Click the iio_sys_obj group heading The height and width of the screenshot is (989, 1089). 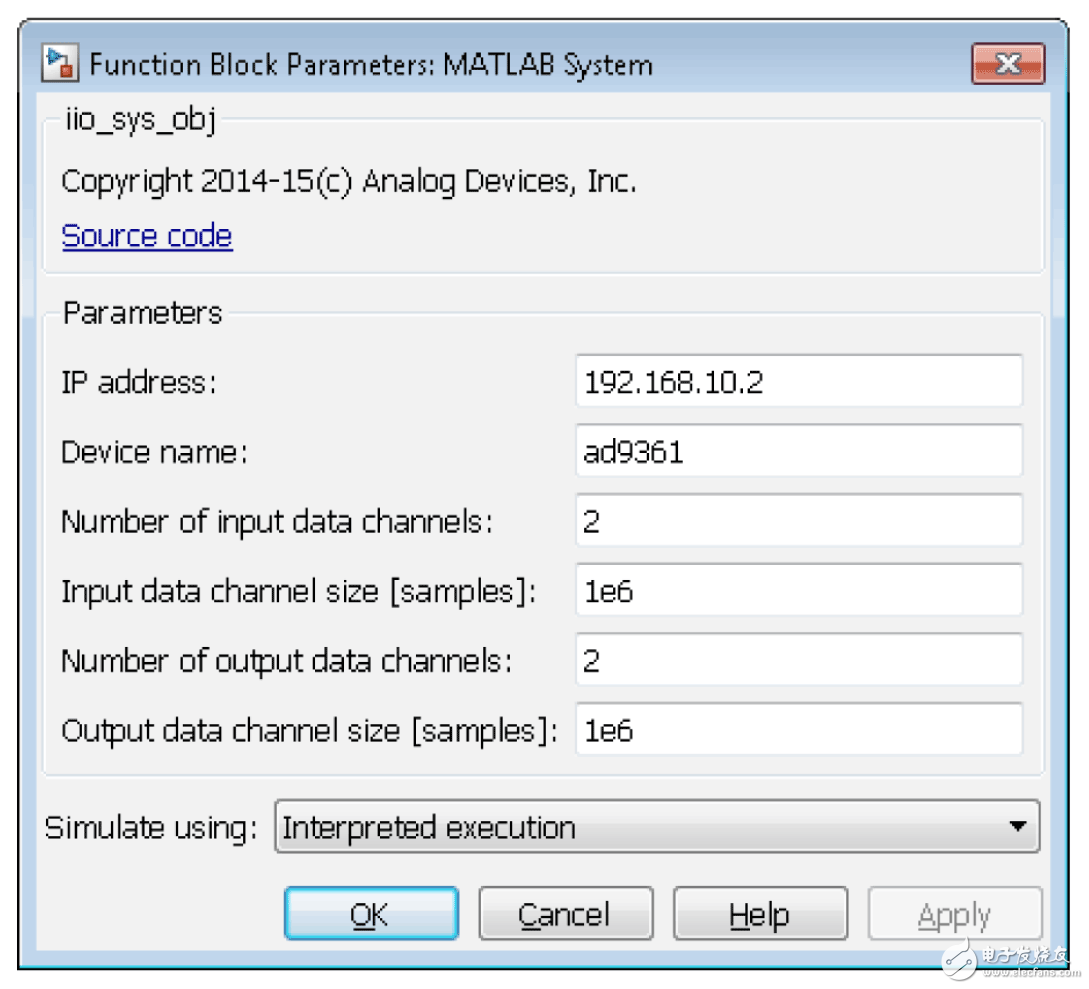tap(138, 121)
